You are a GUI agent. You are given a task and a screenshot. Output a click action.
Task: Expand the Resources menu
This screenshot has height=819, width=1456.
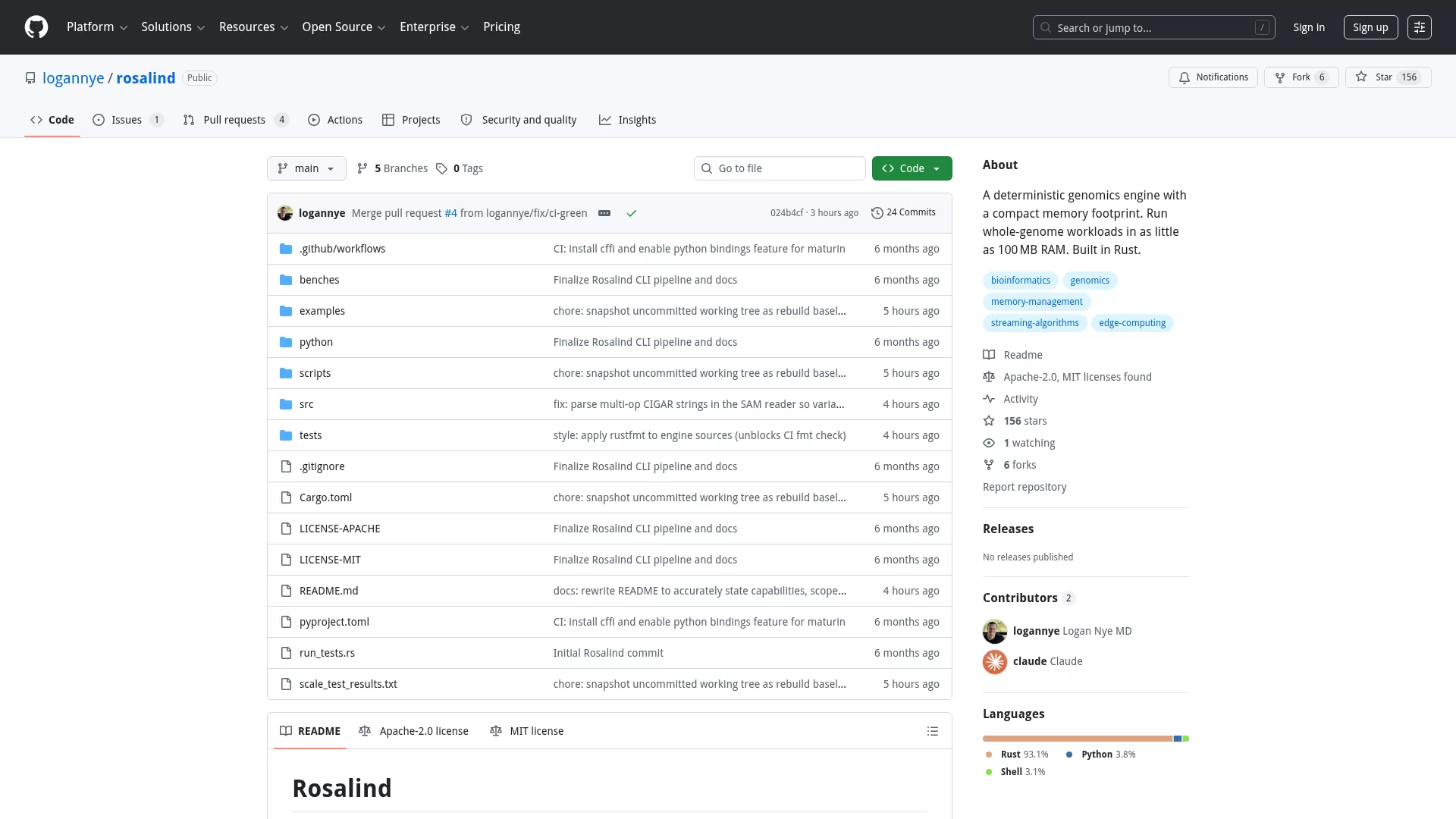(x=253, y=27)
